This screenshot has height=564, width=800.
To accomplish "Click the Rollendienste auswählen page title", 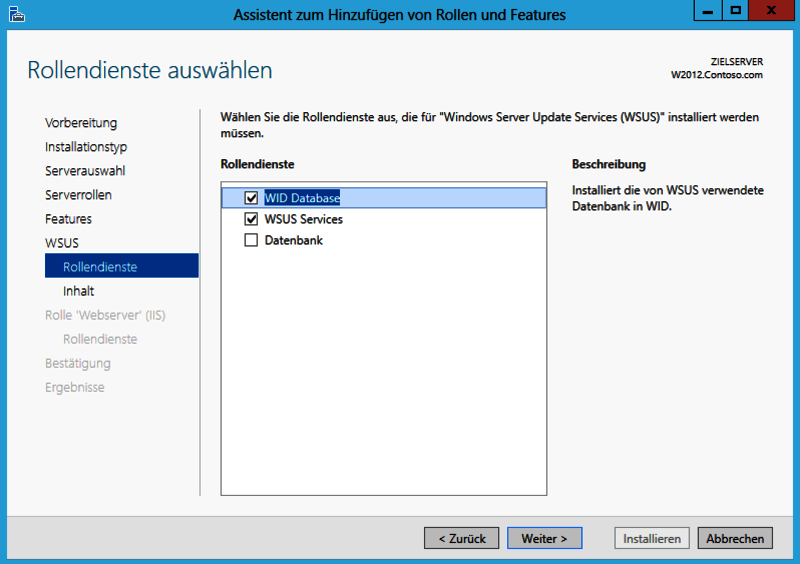I will pos(149,70).
